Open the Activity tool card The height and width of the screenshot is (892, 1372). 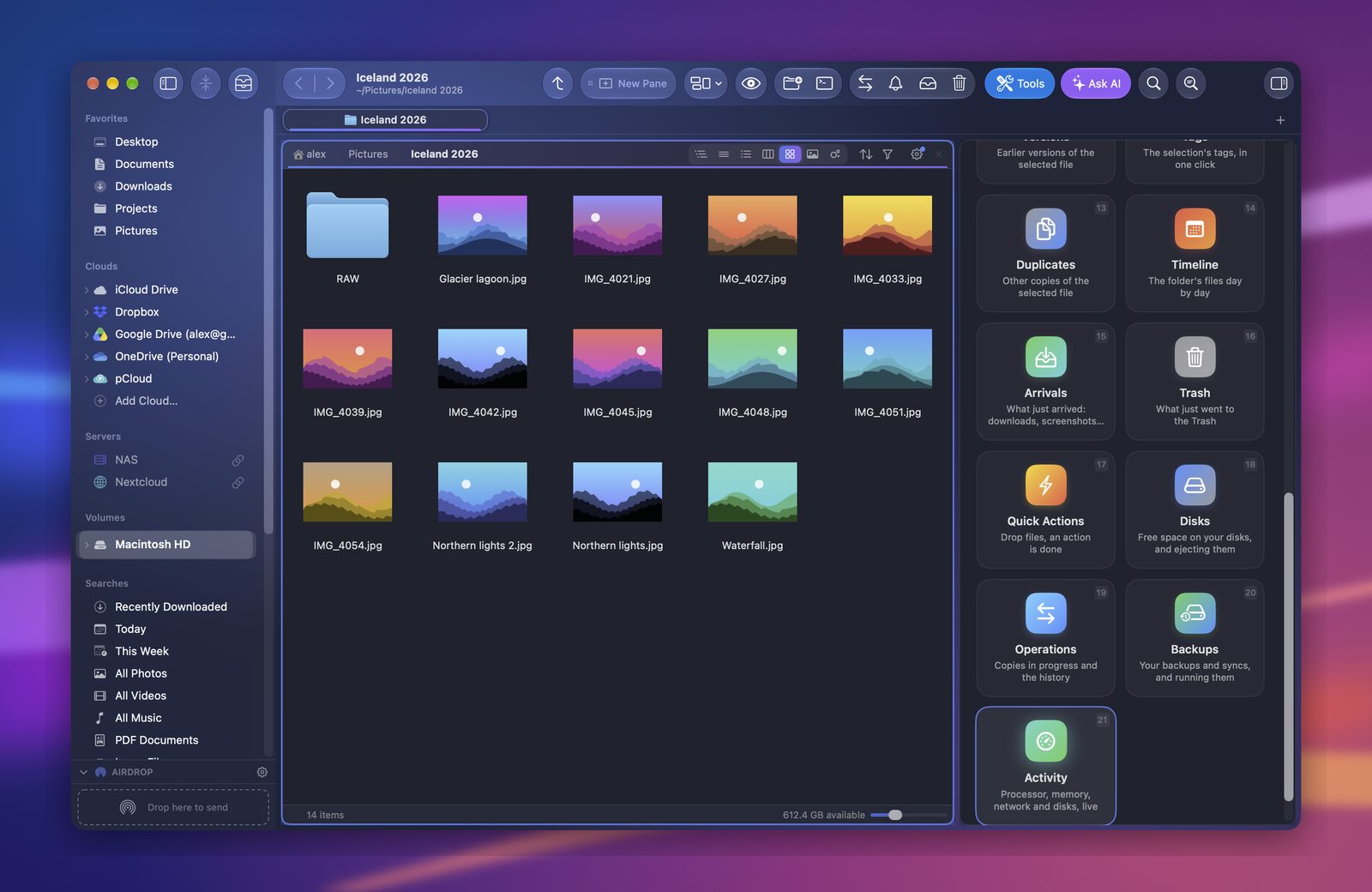[x=1046, y=766]
